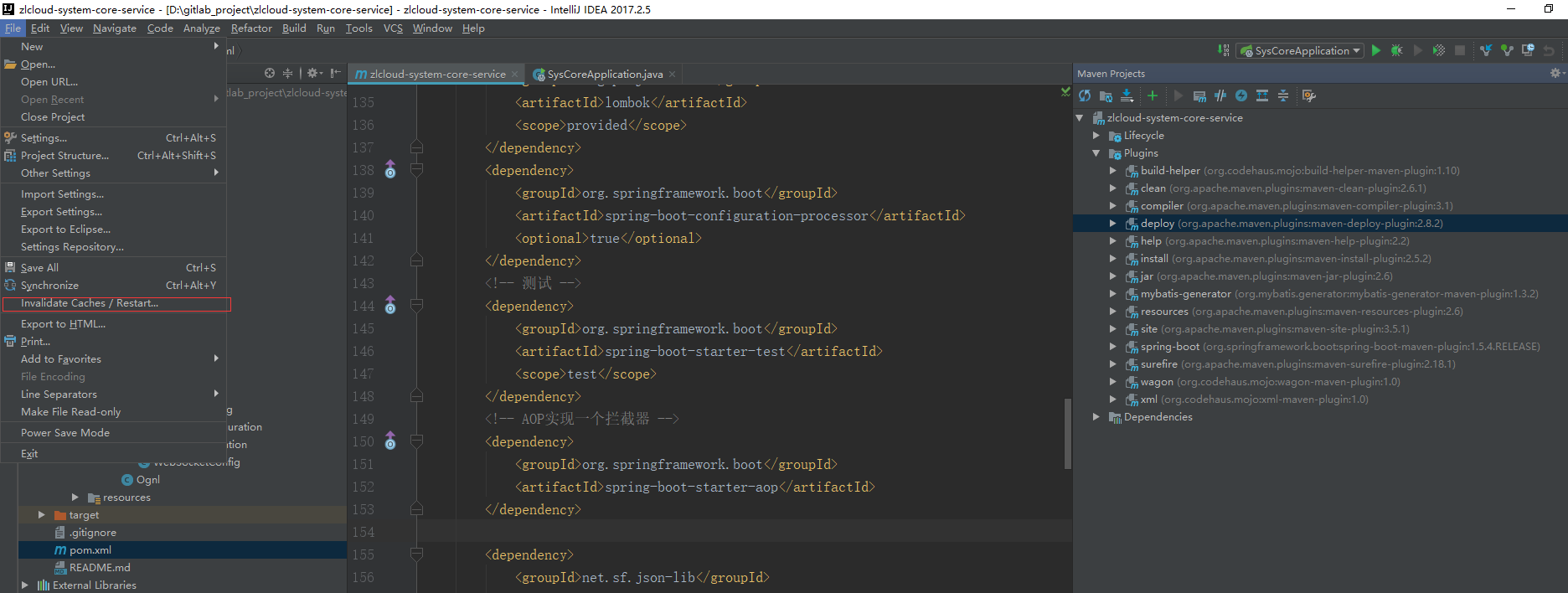The image size is (1568, 593).
Task: Expand External Libraries node
Action: (x=24, y=585)
